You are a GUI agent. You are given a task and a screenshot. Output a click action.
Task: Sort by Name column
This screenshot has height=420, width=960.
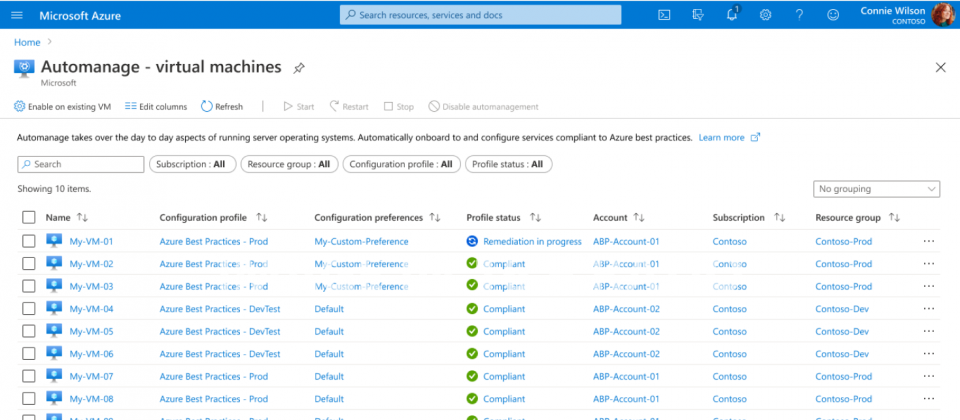67,217
